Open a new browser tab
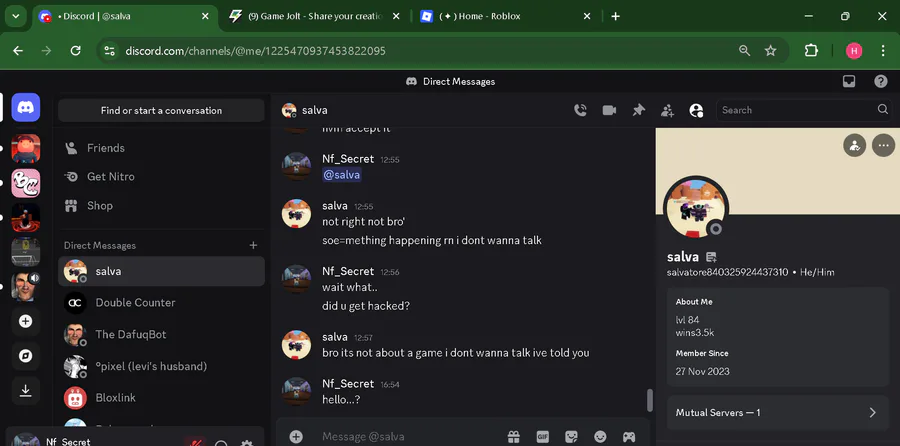Screen dimensions: 900x446 point(615,16)
